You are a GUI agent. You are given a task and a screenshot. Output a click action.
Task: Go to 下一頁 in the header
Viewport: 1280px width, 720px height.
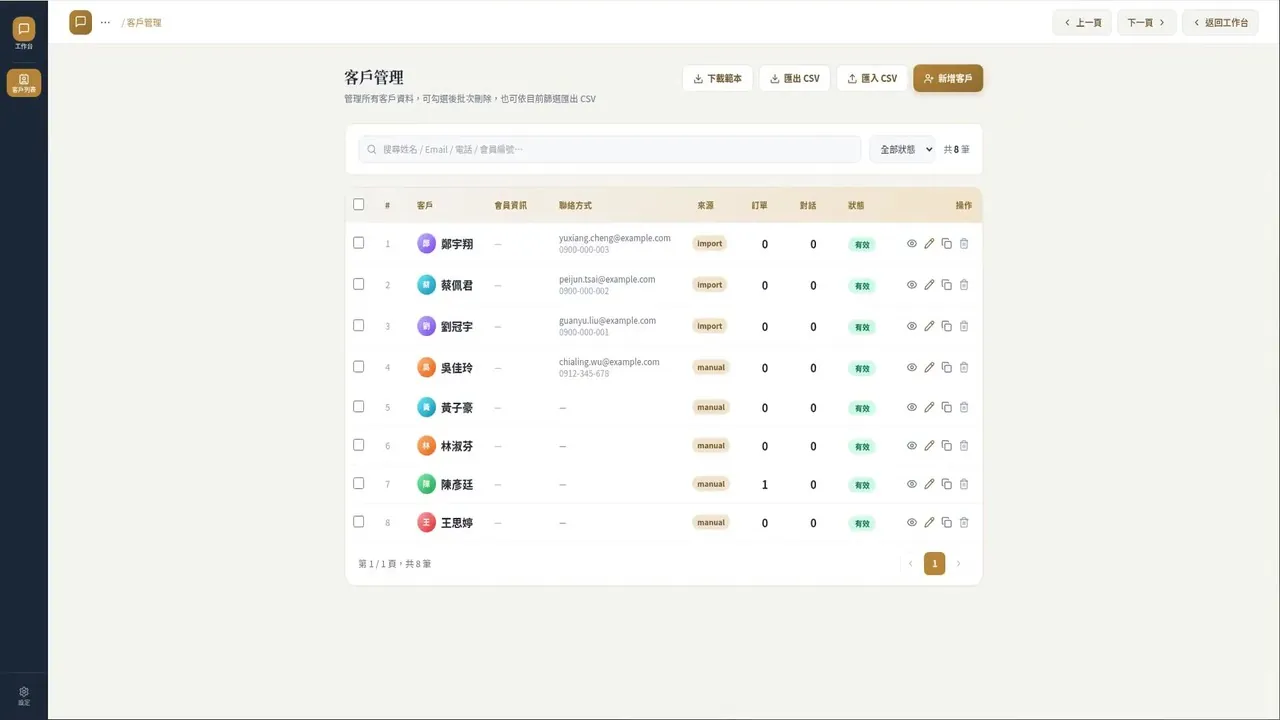[x=1147, y=22]
